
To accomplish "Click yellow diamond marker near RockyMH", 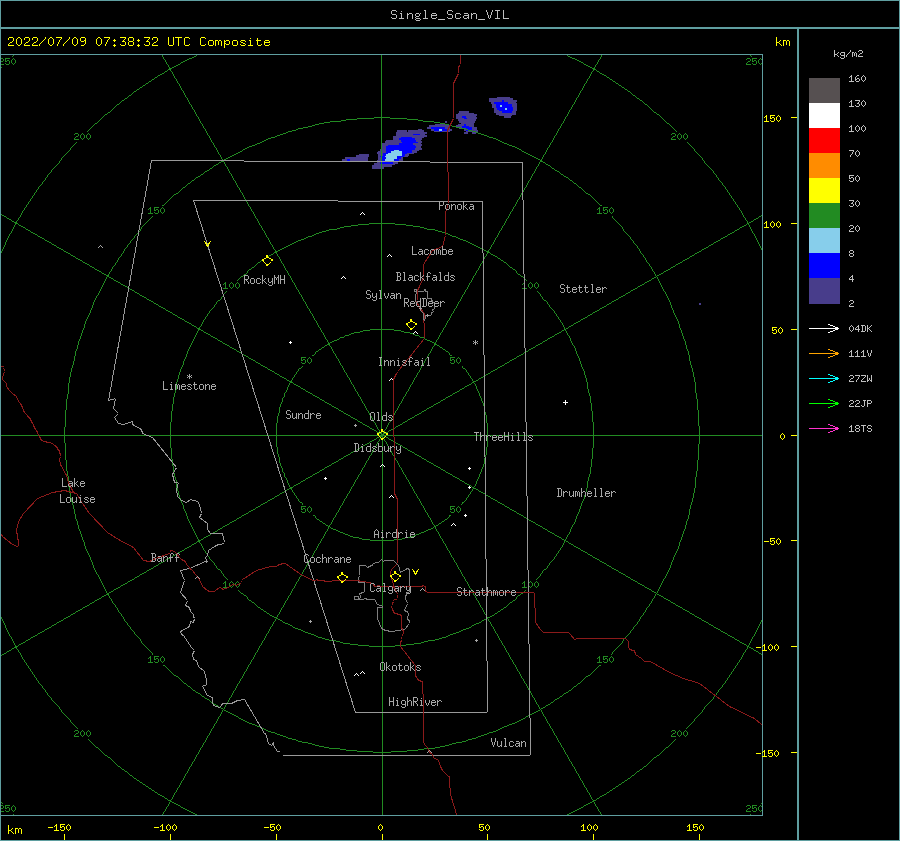I will coord(267,261).
